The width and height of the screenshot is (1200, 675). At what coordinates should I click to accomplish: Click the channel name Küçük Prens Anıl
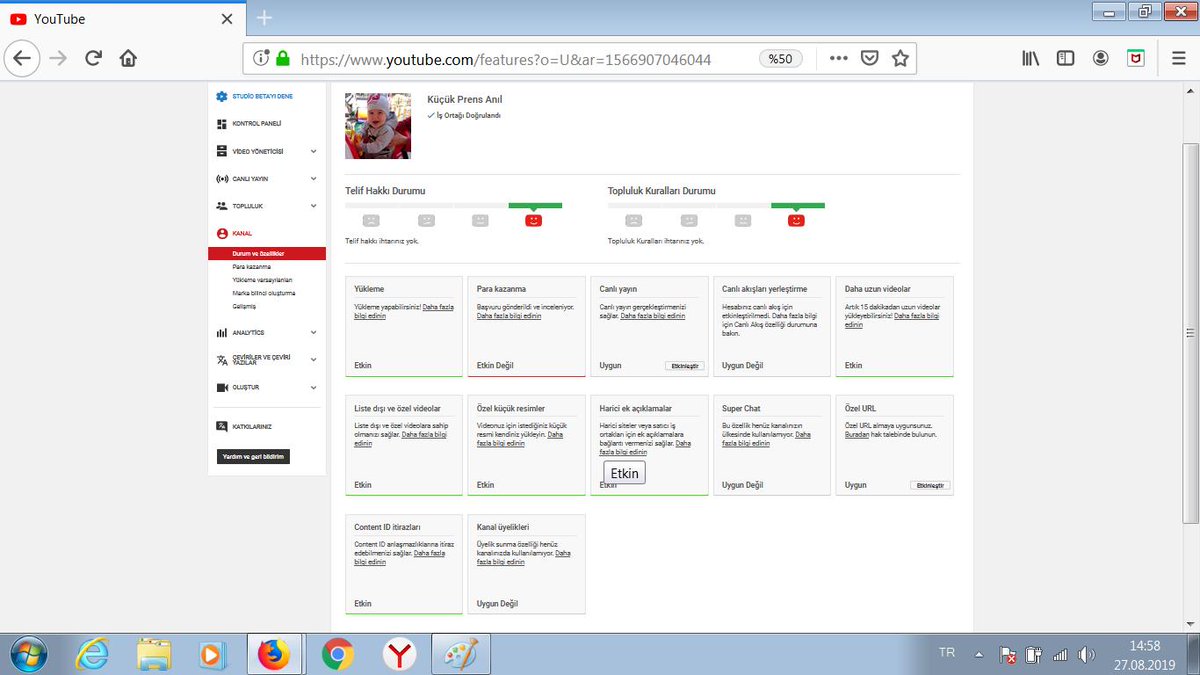click(x=464, y=100)
